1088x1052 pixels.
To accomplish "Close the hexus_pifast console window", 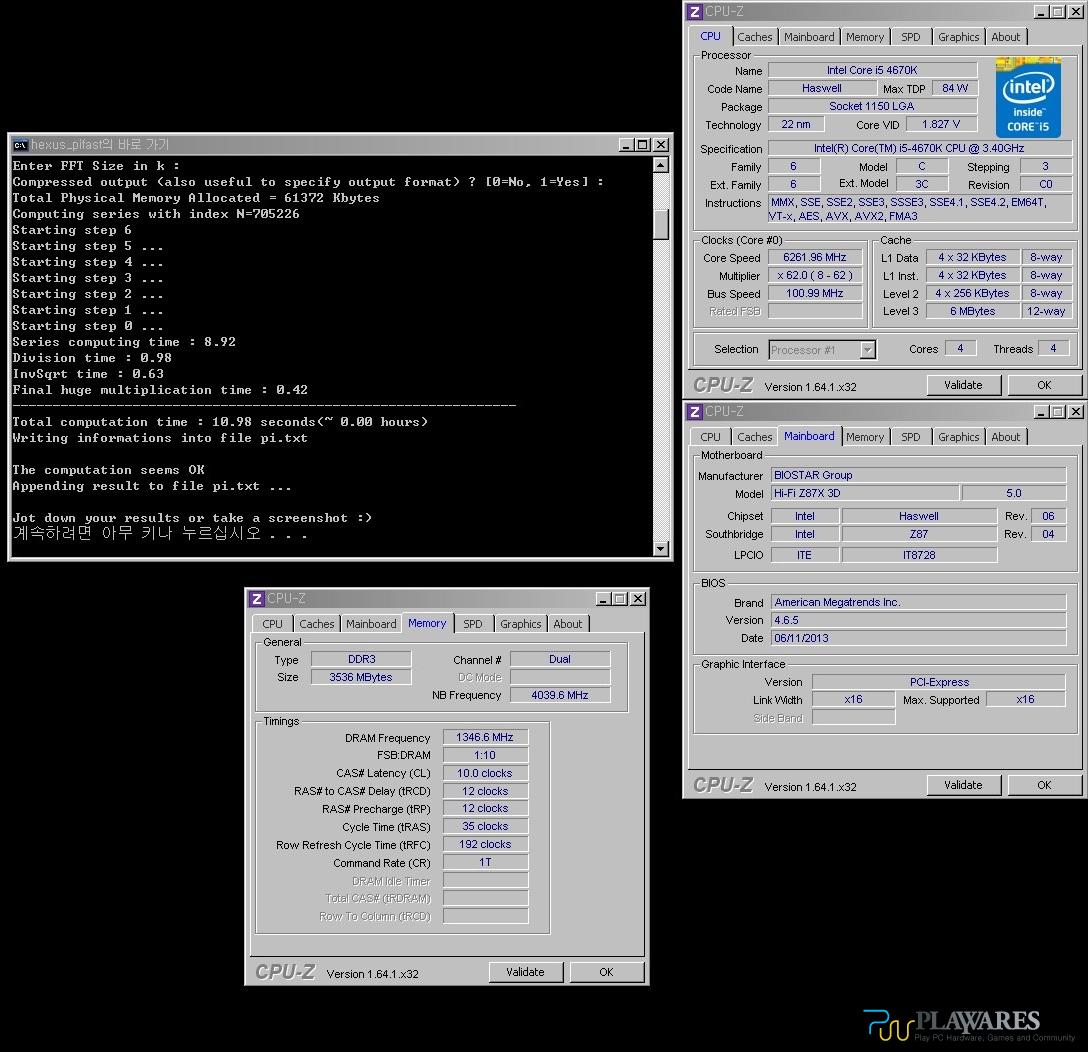I will [661, 144].
